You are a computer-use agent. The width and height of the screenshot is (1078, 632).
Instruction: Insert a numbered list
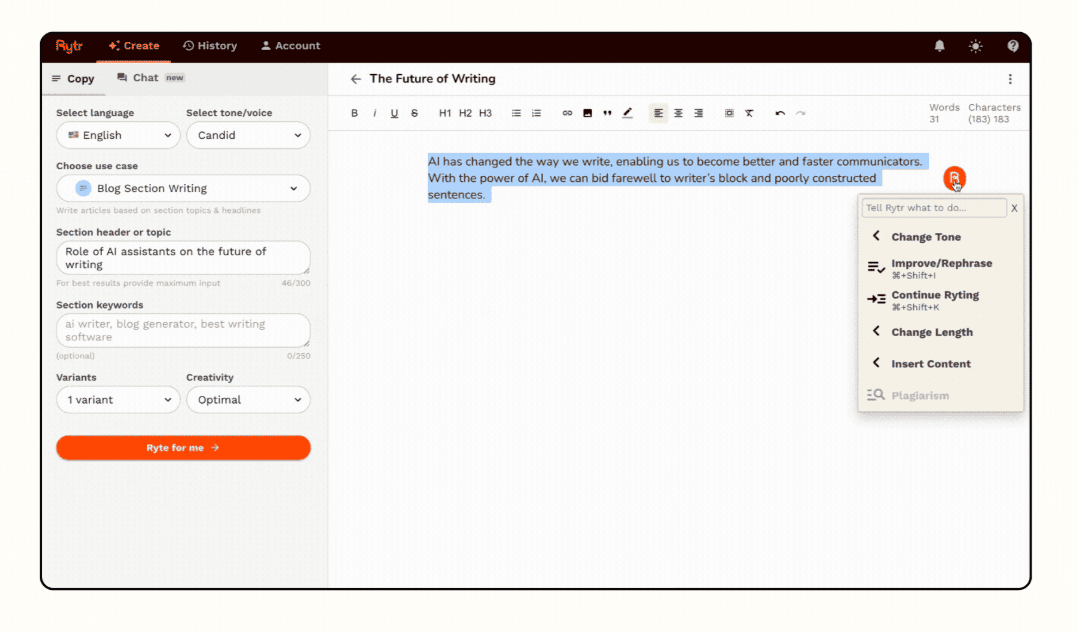536,113
